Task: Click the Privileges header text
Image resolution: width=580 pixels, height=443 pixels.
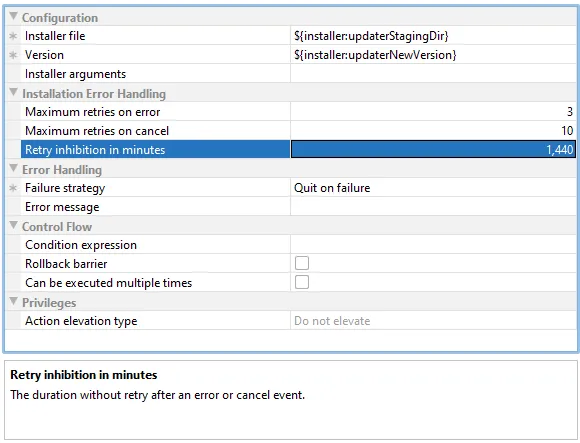Action: 49,302
